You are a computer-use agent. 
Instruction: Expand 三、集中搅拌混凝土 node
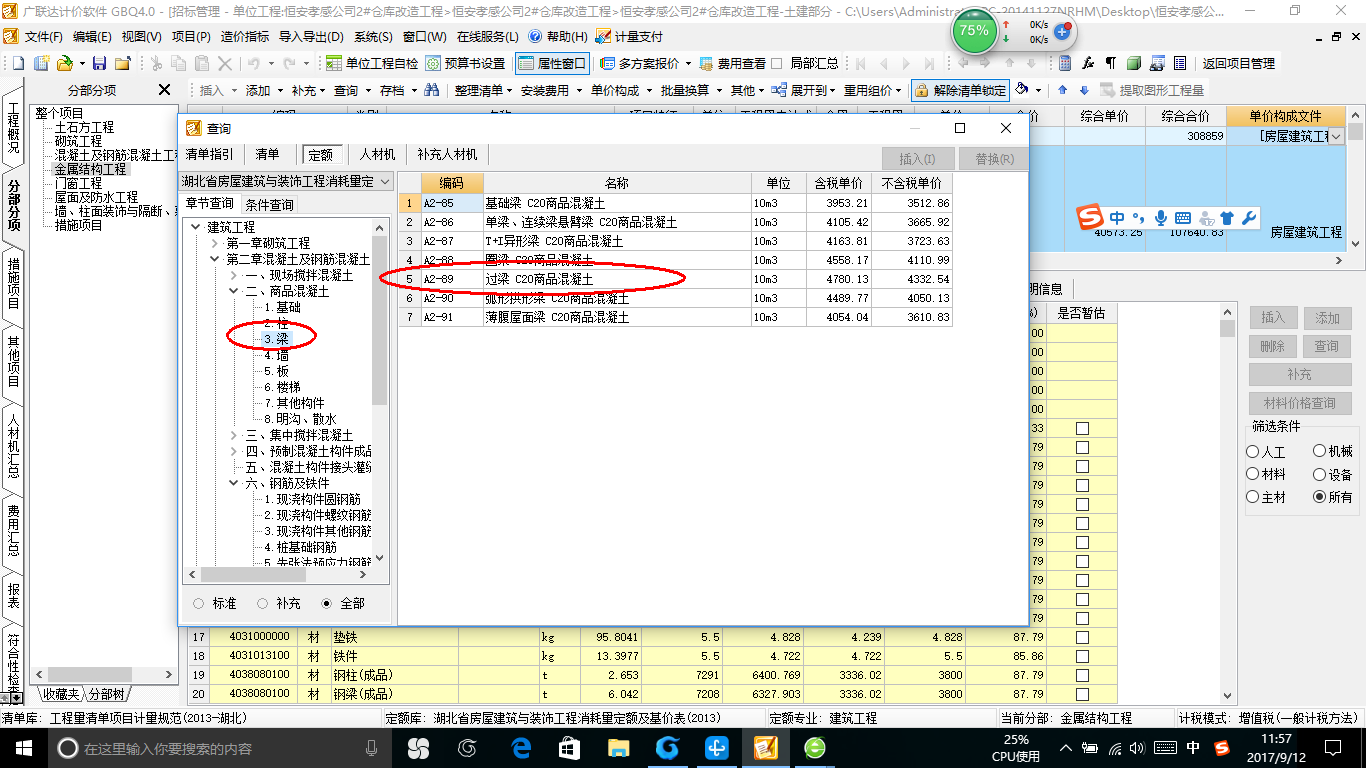pyautogui.click(x=235, y=435)
